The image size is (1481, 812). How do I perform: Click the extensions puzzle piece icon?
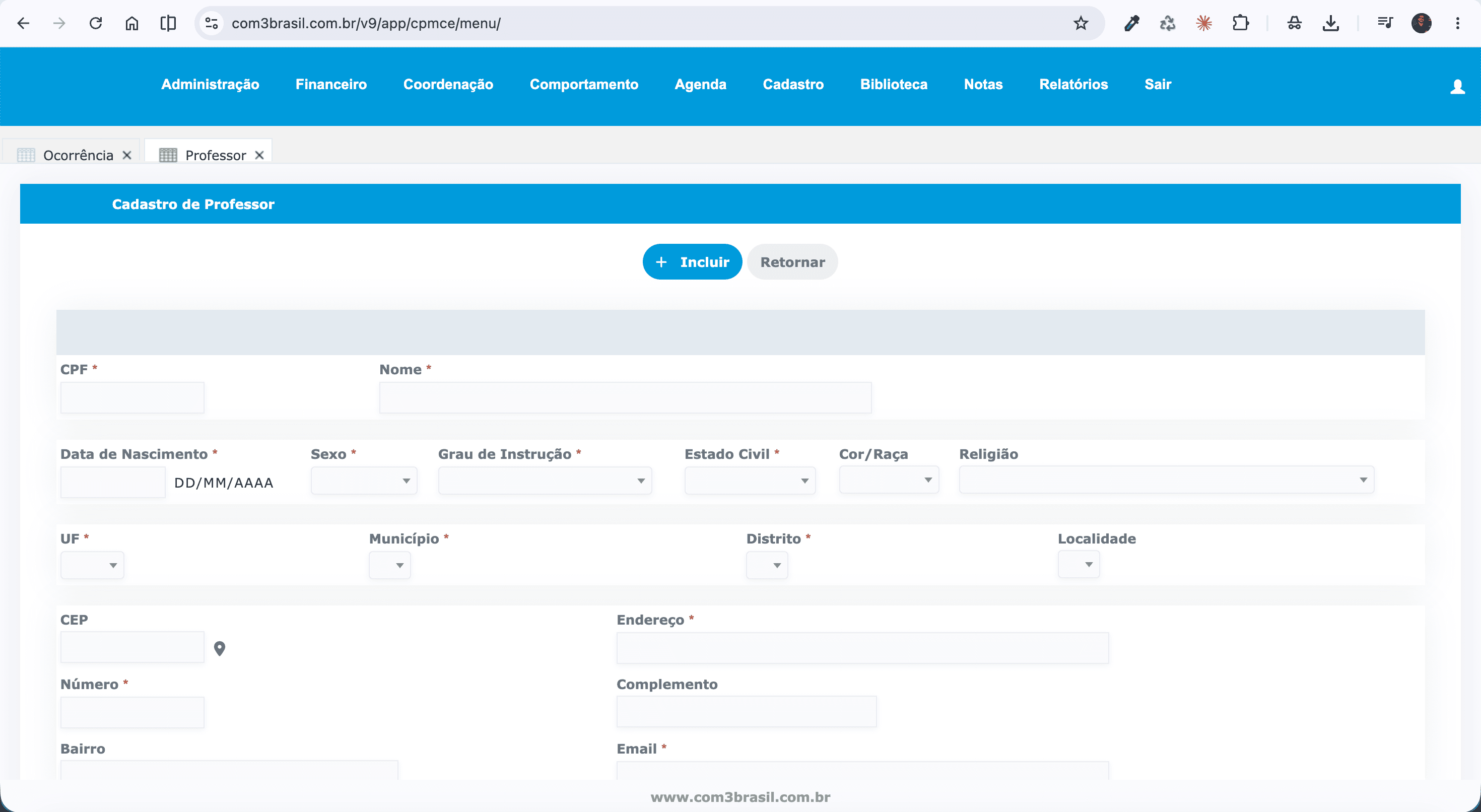coord(1241,23)
